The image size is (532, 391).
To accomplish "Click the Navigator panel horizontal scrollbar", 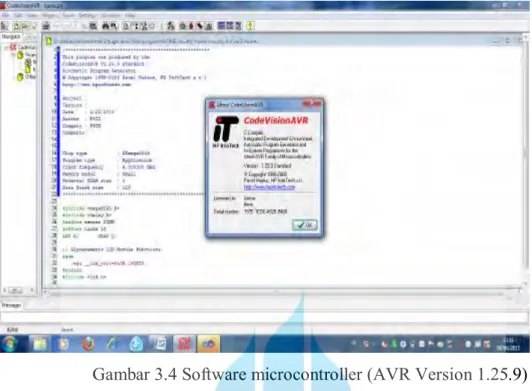I will tap(18, 291).
